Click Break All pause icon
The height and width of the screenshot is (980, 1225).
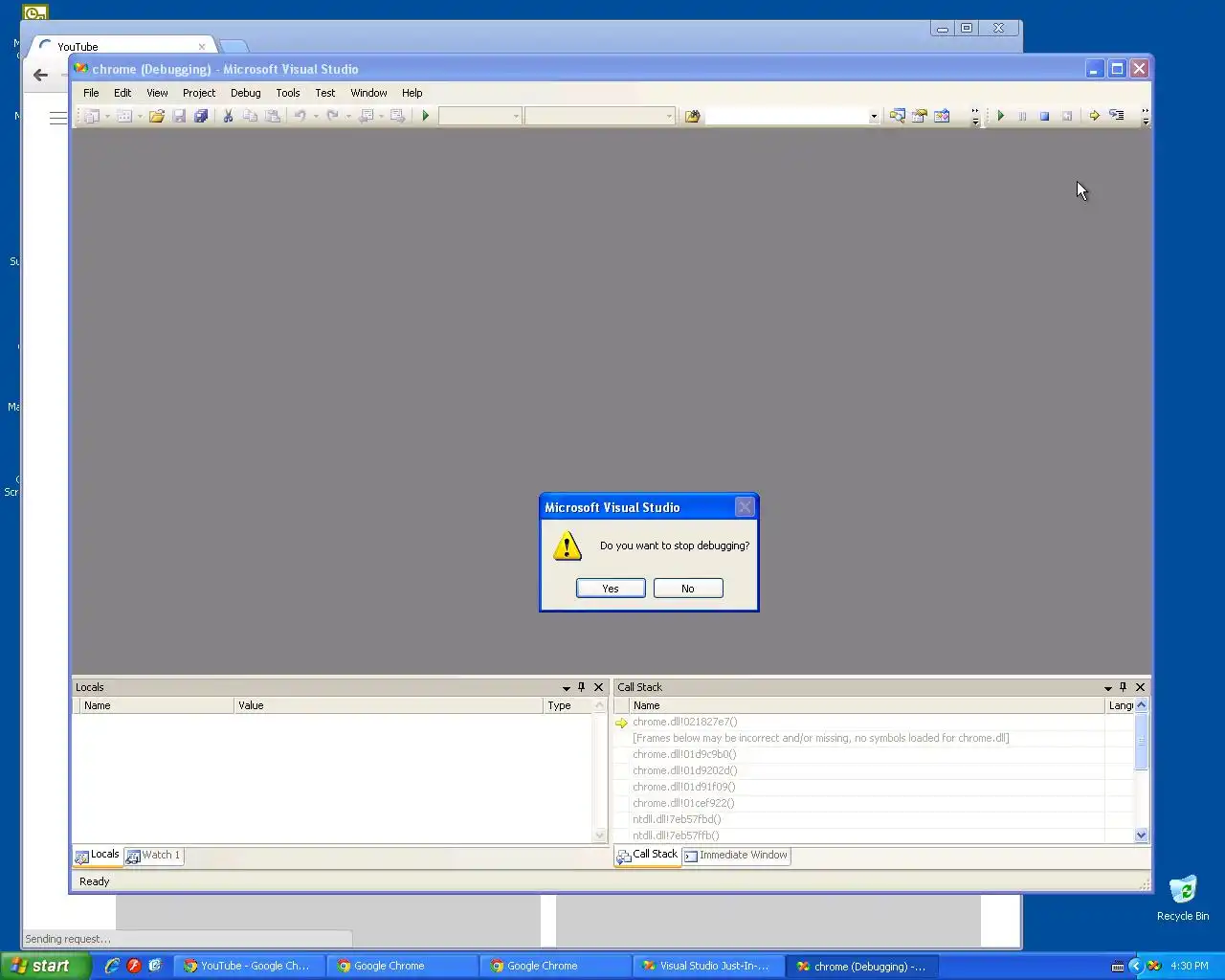click(1022, 116)
